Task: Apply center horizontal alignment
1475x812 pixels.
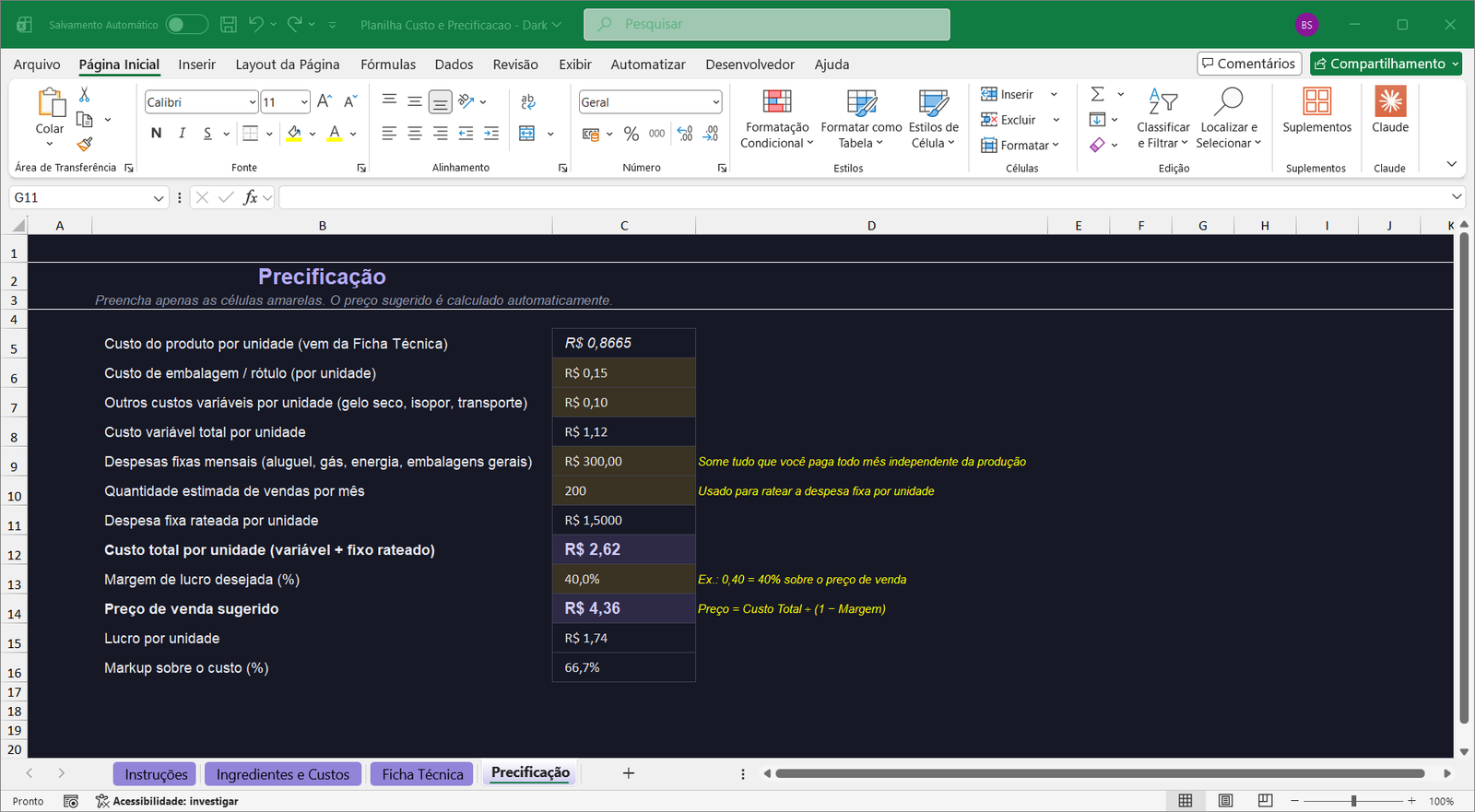Action: point(415,134)
